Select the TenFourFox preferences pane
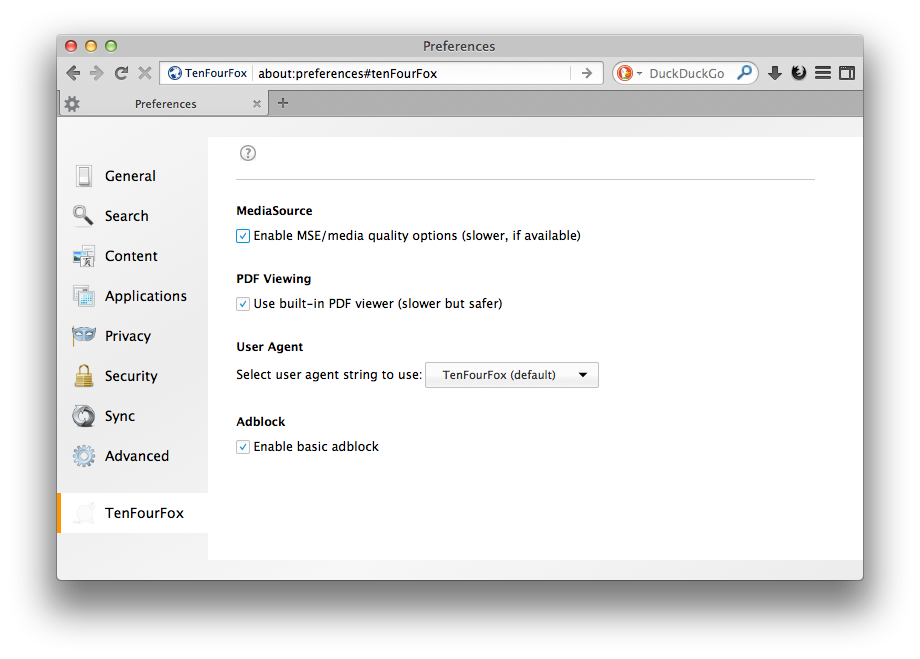The height and width of the screenshot is (659, 920). [133, 513]
